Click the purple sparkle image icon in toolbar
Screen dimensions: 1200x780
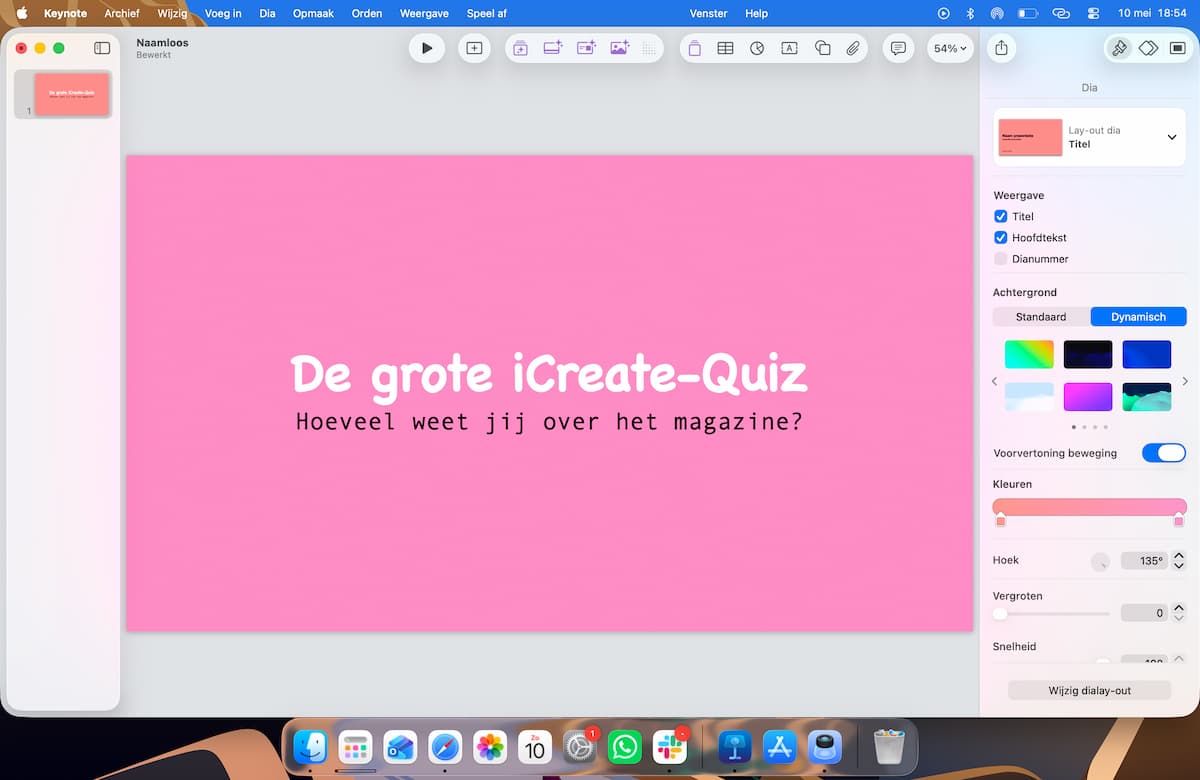pyautogui.click(x=619, y=48)
